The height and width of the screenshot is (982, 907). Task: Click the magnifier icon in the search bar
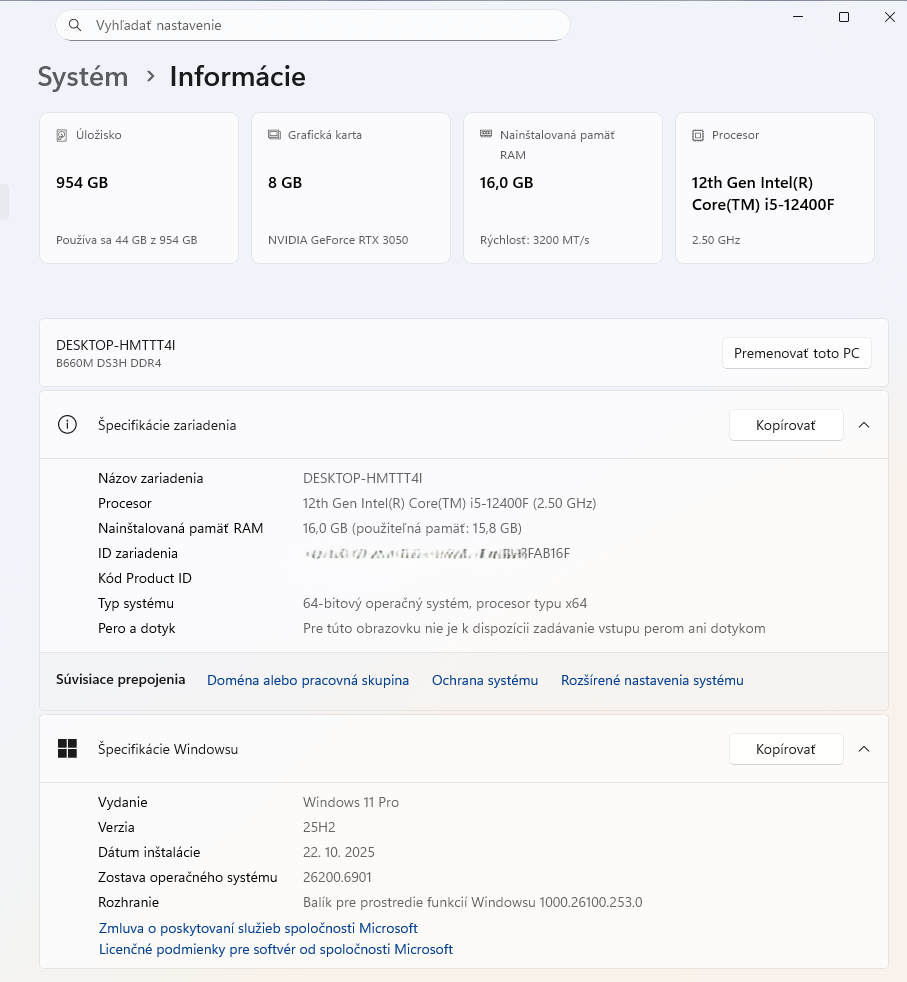(75, 25)
